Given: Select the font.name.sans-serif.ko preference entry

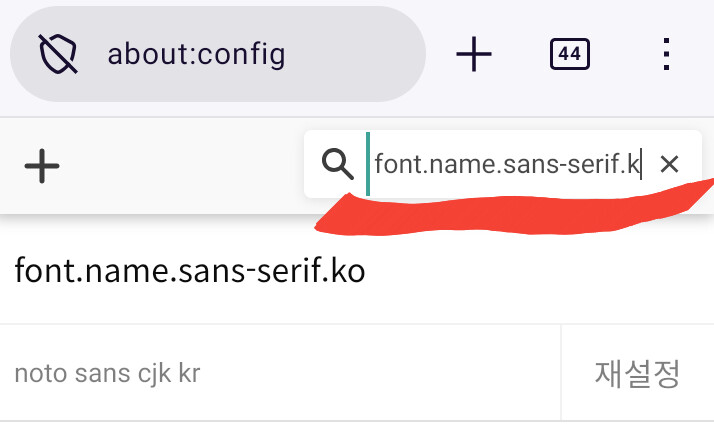Looking at the screenshot, I should (357, 271).
